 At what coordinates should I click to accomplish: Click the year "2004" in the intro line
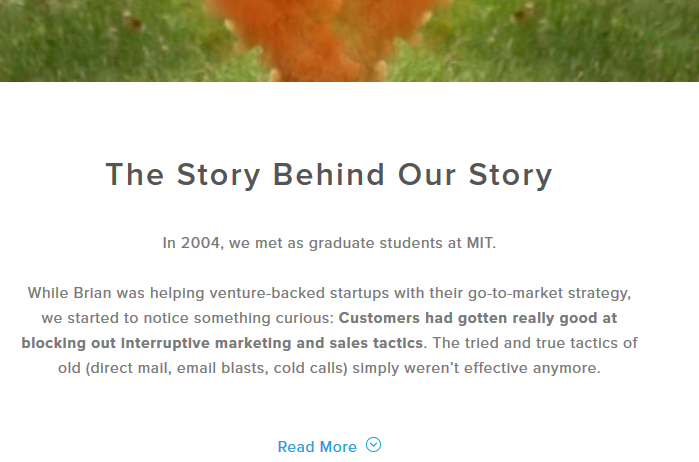201,243
